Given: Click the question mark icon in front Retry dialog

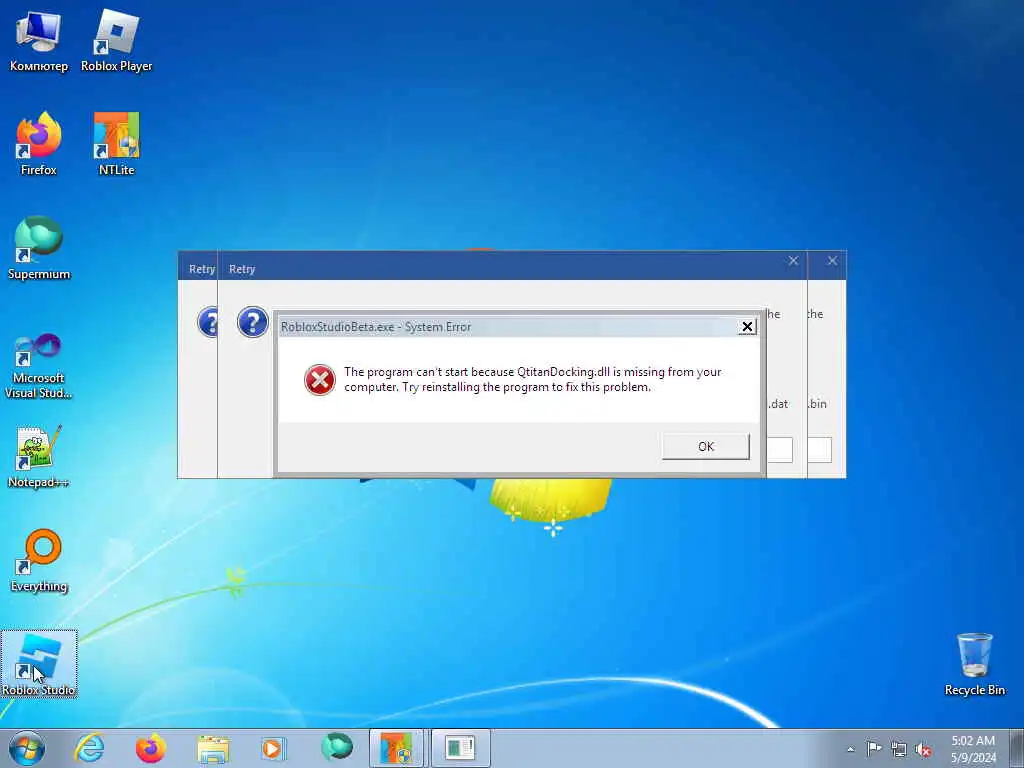Looking at the screenshot, I should [253, 322].
